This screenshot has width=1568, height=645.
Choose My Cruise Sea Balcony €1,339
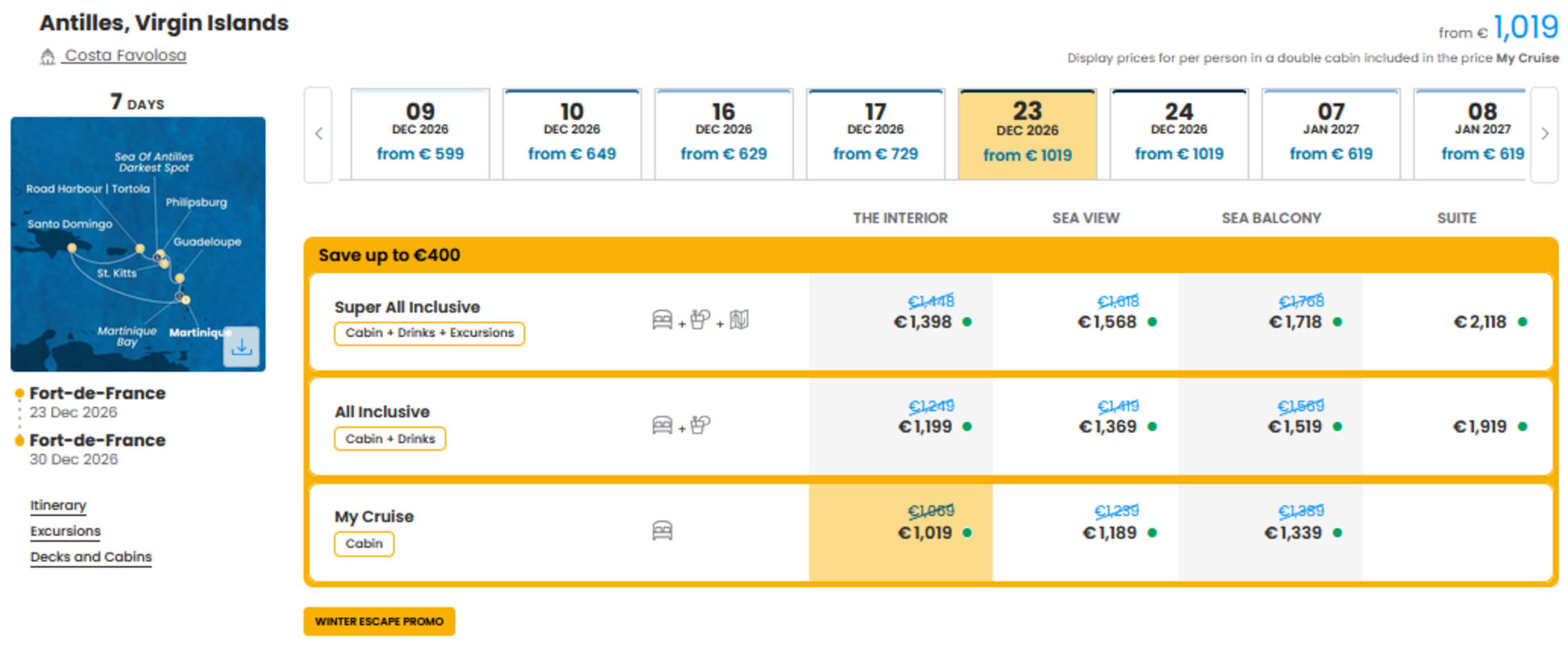[x=1270, y=532]
